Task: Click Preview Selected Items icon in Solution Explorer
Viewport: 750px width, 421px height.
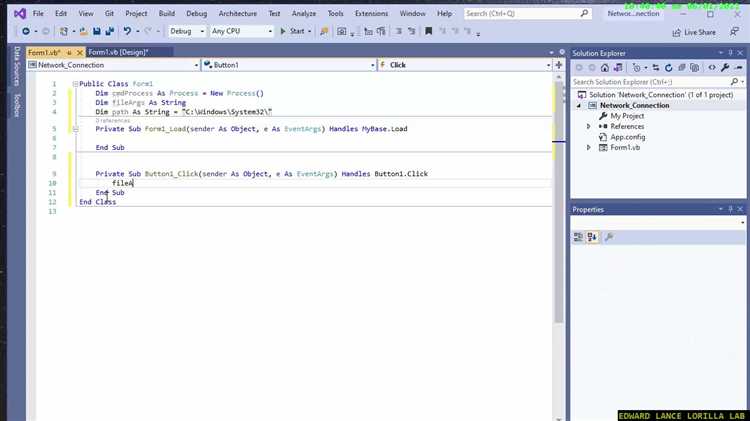Action: (739, 68)
